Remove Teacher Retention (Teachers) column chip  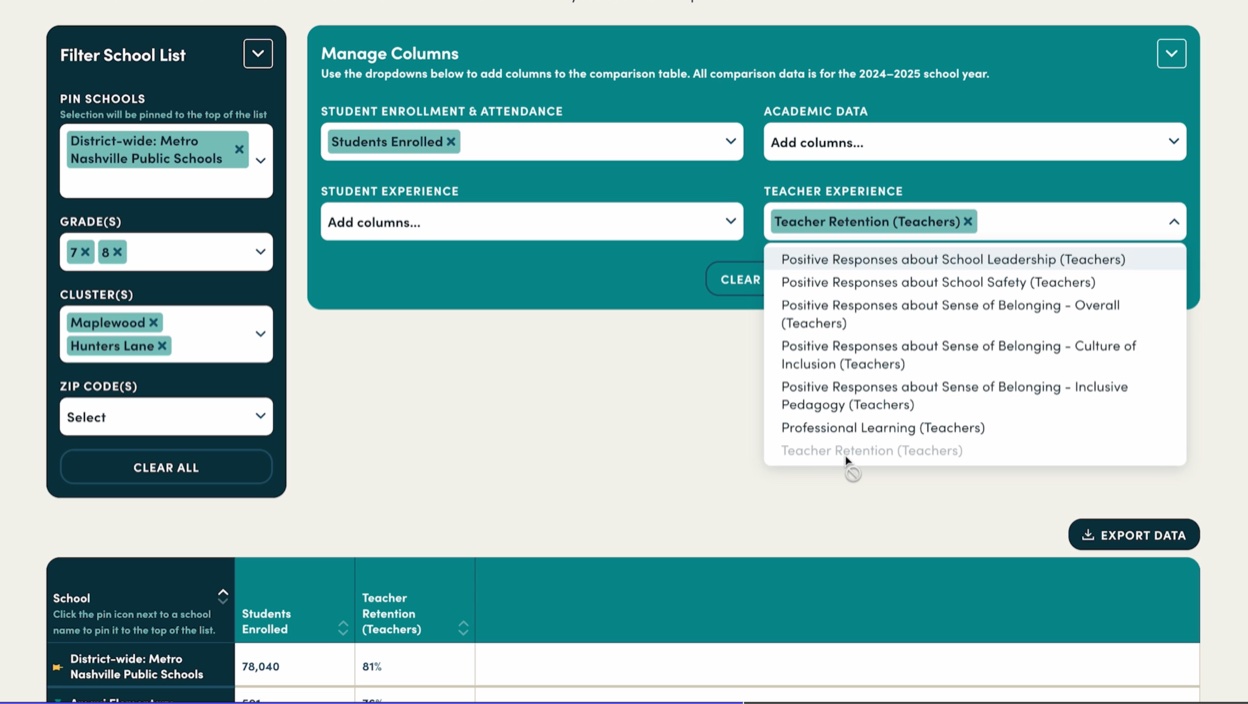coord(967,222)
